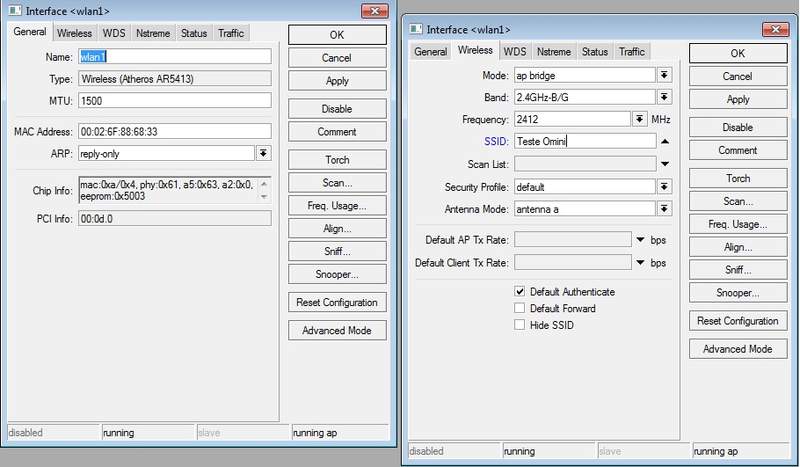Click Reset Configuration in right window
800x467 pixels.
point(738,321)
